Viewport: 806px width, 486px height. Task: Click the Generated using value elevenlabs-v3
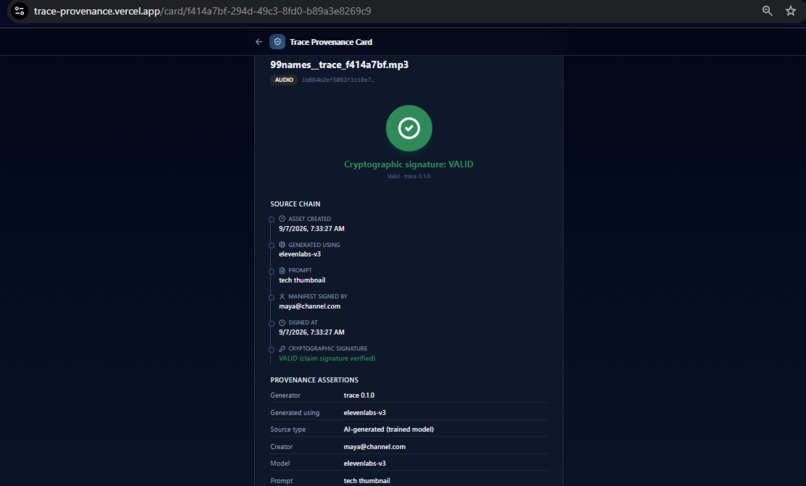click(364, 412)
